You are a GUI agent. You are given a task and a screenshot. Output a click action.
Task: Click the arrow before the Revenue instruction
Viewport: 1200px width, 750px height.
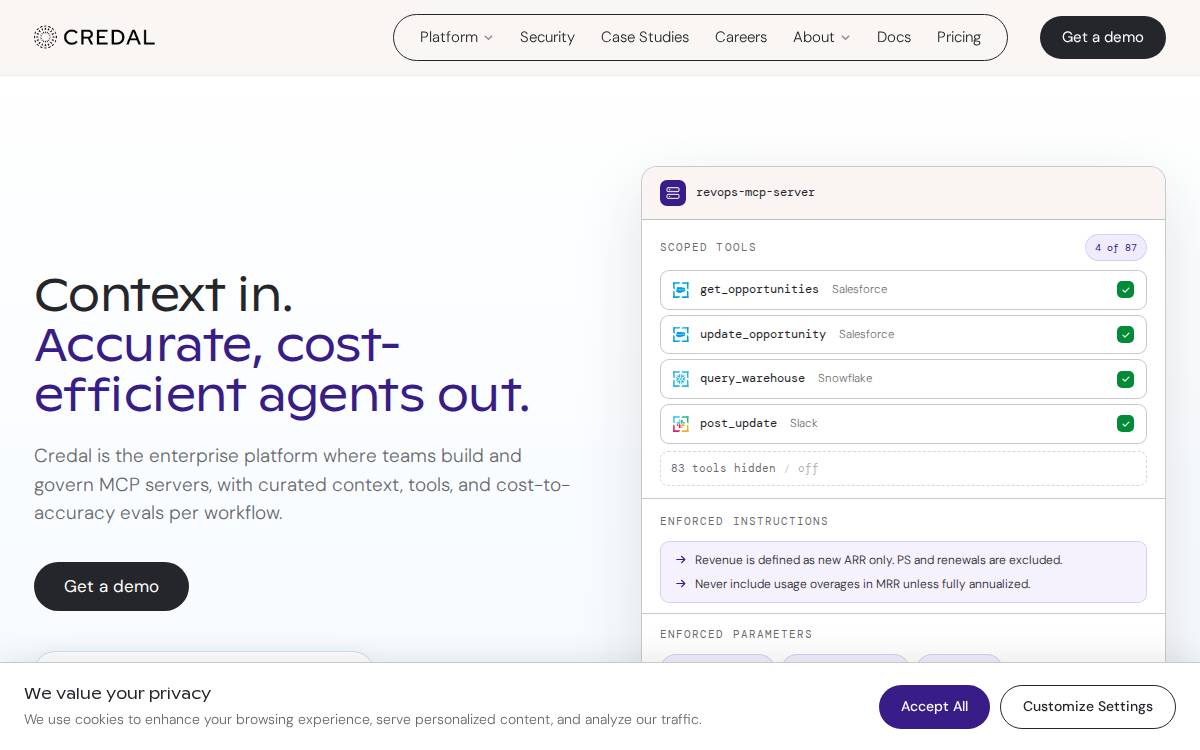(681, 560)
